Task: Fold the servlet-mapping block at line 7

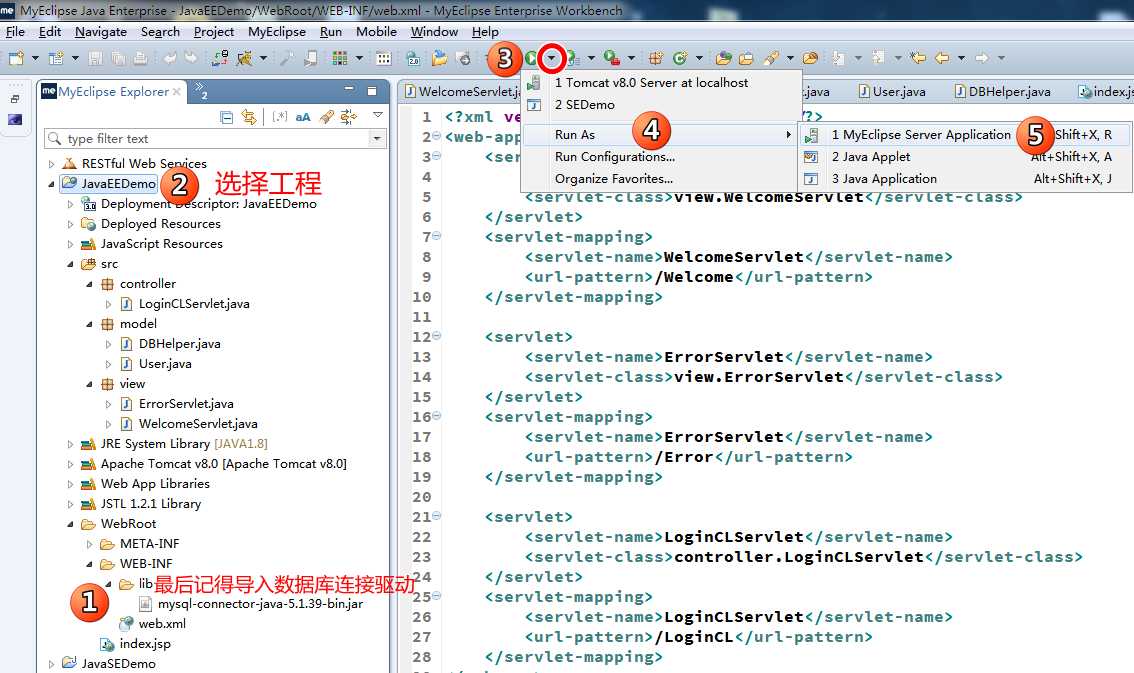Action: [437, 236]
